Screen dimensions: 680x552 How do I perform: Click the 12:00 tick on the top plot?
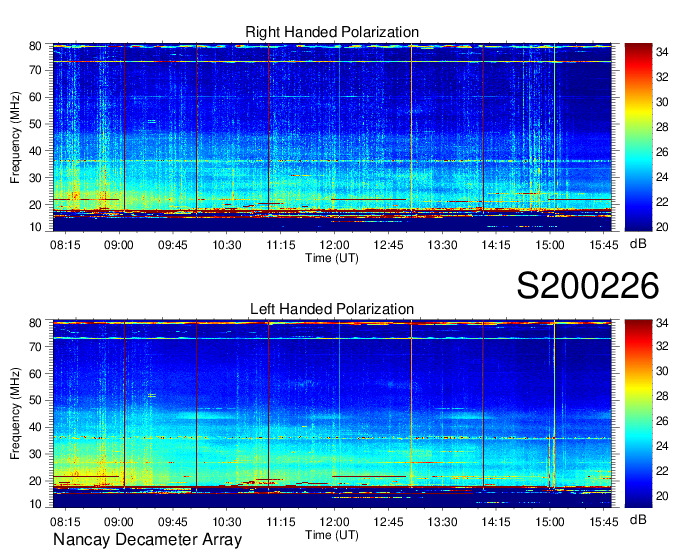[x=334, y=245]
